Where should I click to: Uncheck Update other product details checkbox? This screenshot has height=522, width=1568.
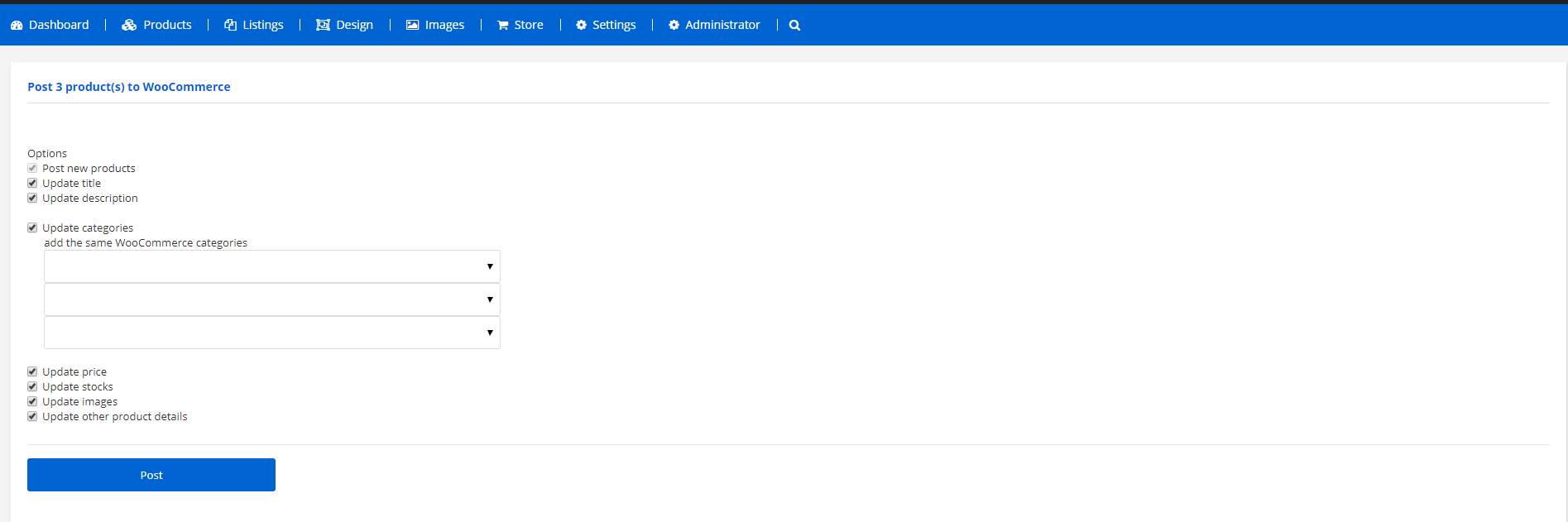pyautogui.click(x=32, y=416)
